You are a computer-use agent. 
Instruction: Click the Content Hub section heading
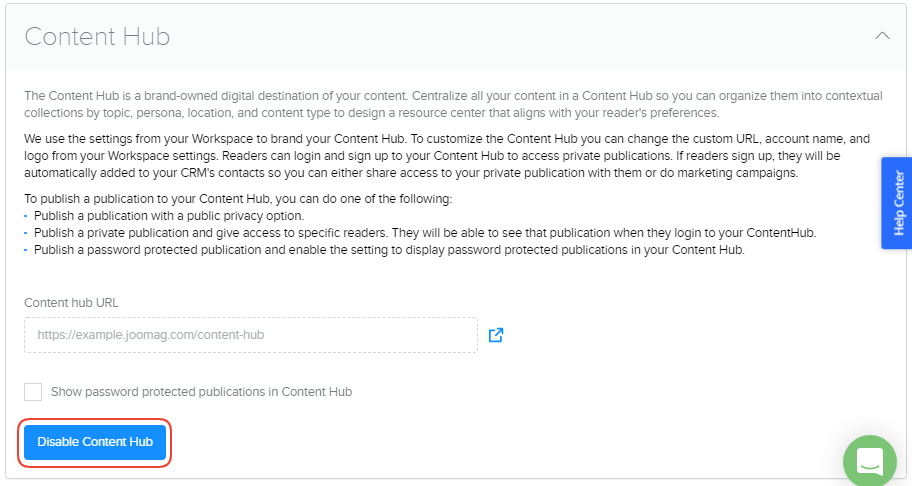[x=97, y=37]
